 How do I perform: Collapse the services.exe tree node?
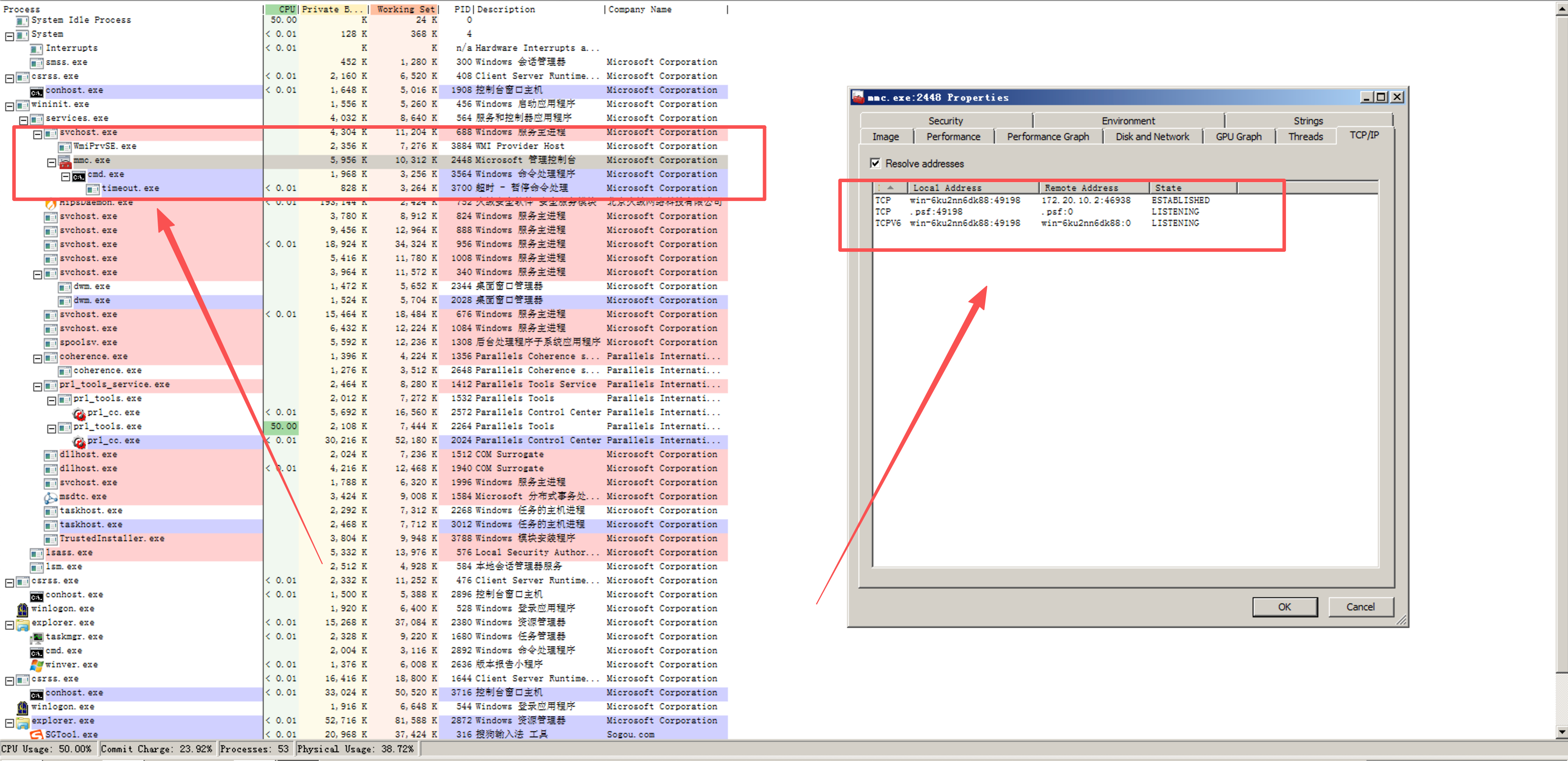point(23,120)
